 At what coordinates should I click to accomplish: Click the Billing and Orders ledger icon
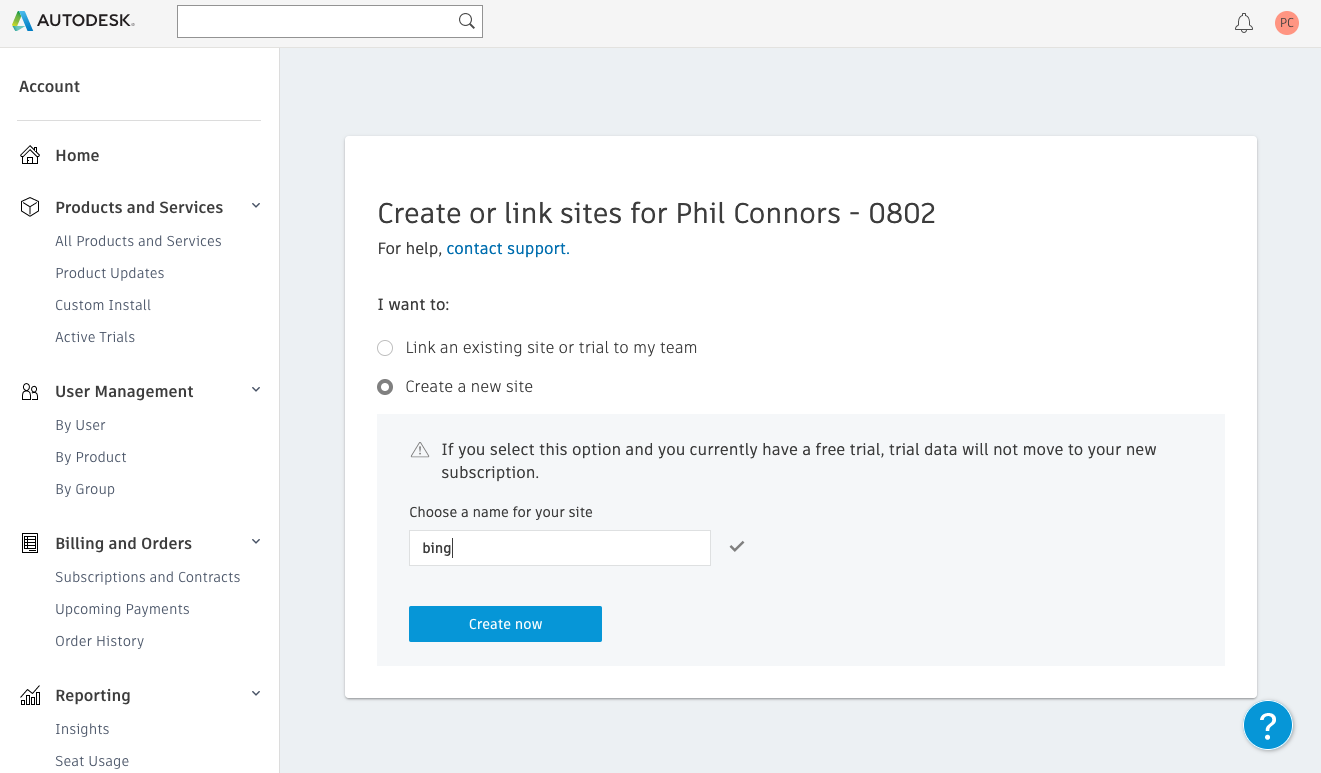point(30,541)
